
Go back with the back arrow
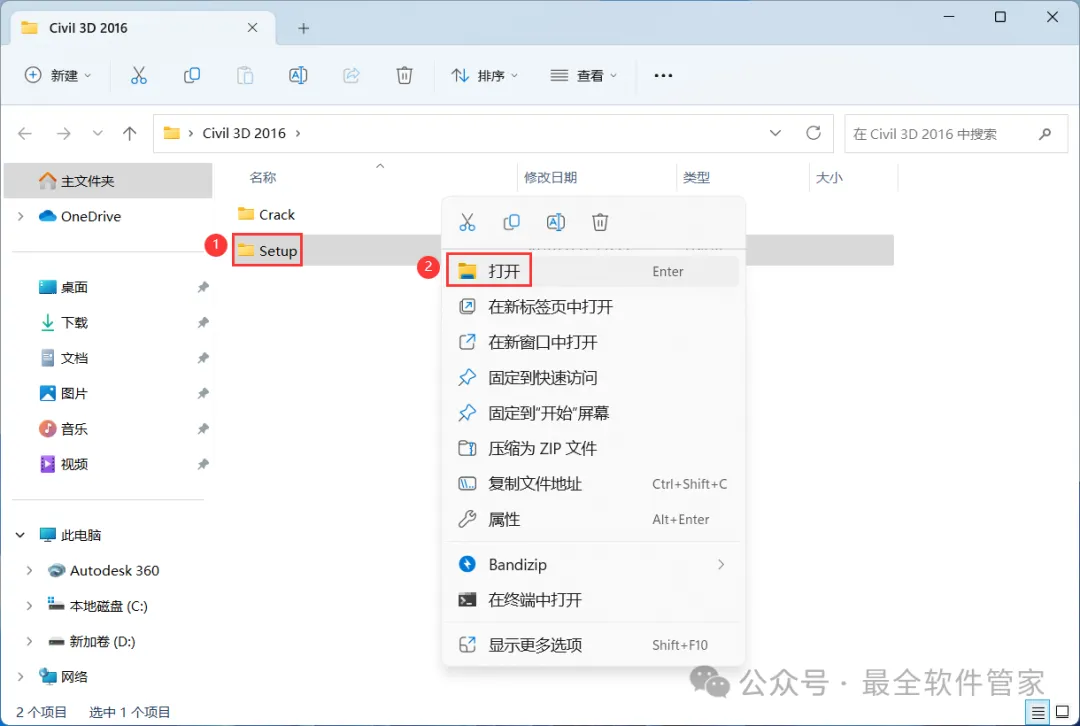click(25, 133)
